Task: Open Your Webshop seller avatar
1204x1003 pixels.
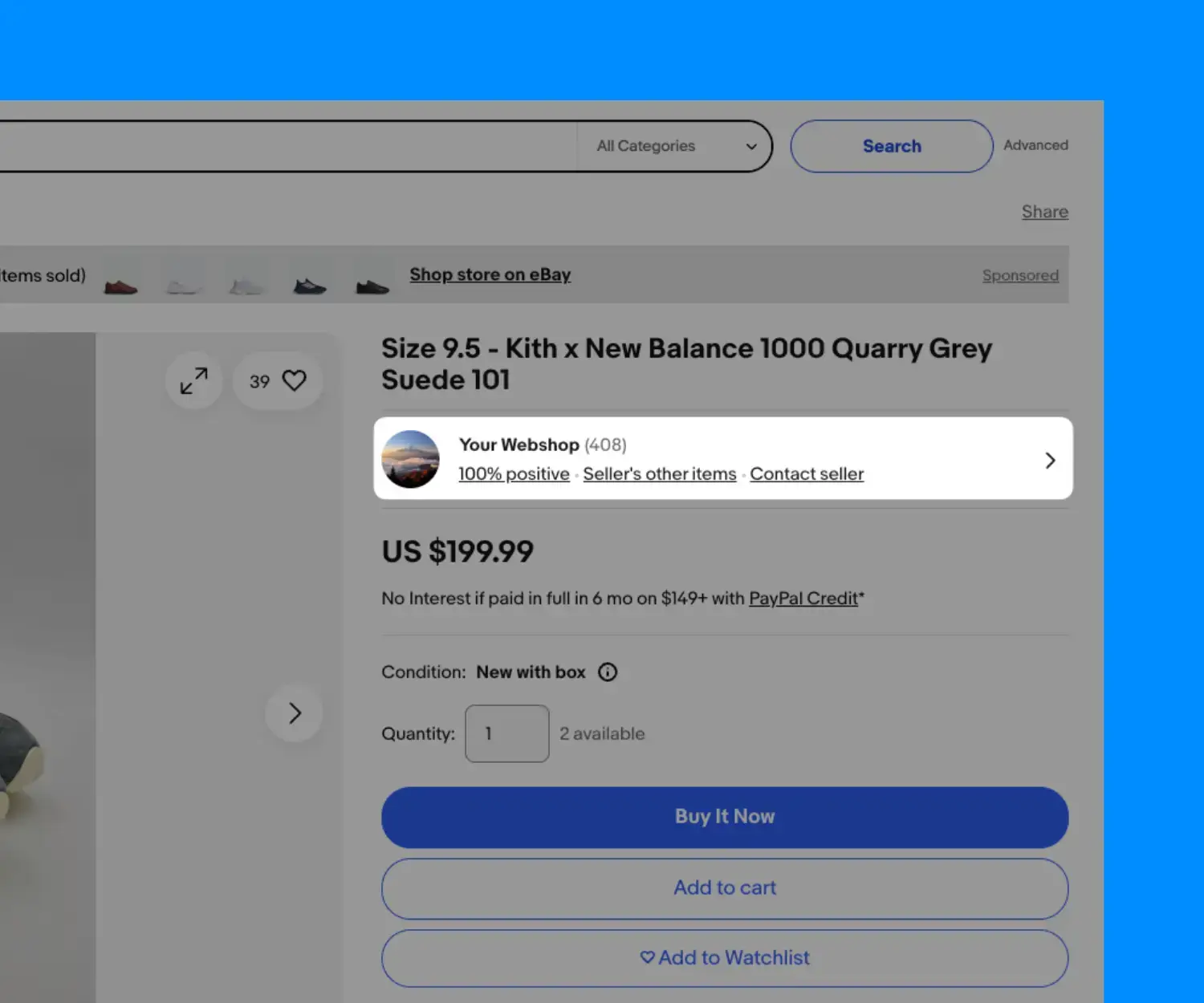Action: 410,459
